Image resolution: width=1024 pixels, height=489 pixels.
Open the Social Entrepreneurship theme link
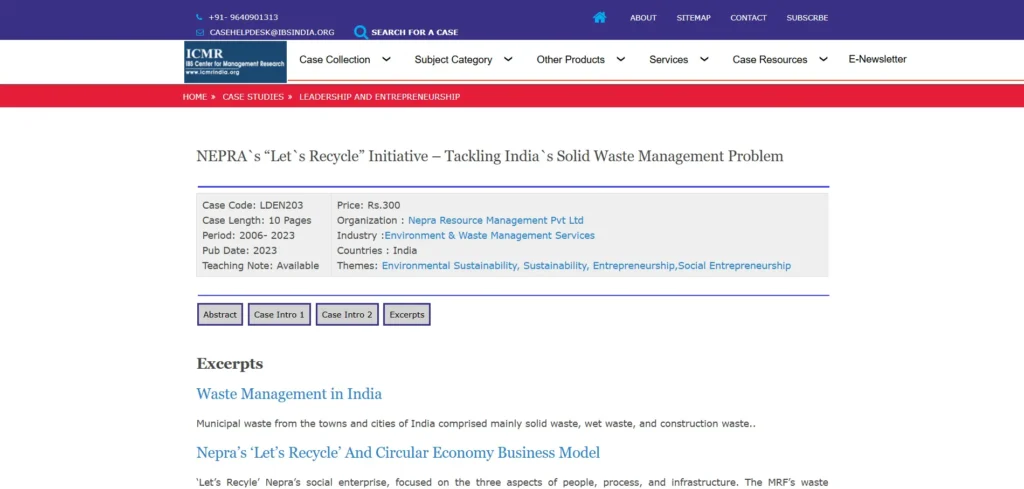click(x=735, y=266)
